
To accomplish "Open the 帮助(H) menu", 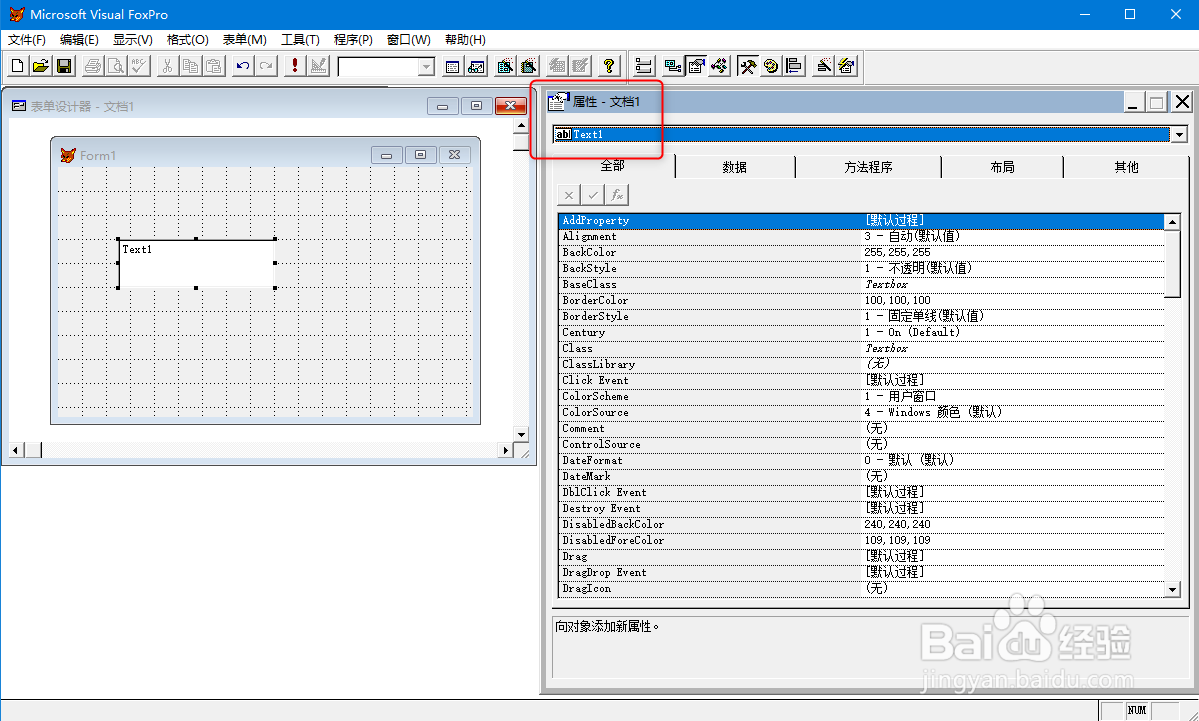I will pos(465,40).
